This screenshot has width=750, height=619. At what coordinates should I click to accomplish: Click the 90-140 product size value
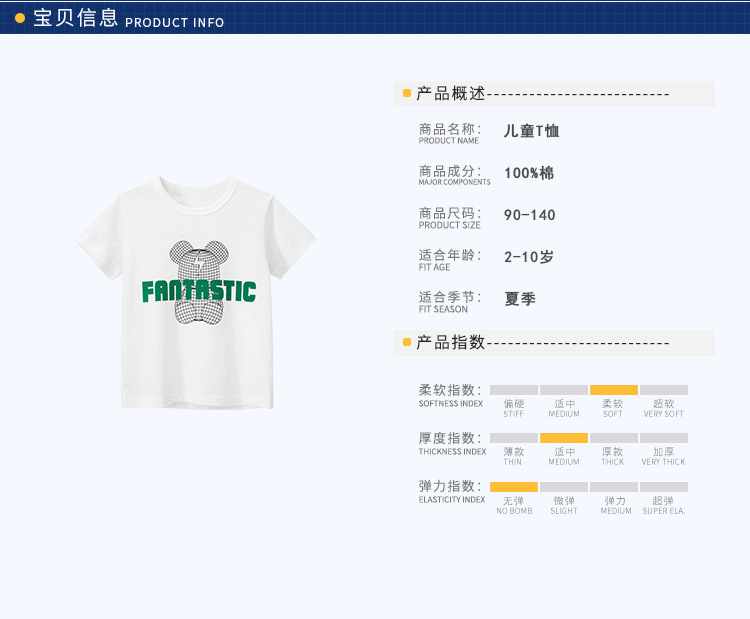click(x=529, y=215)
